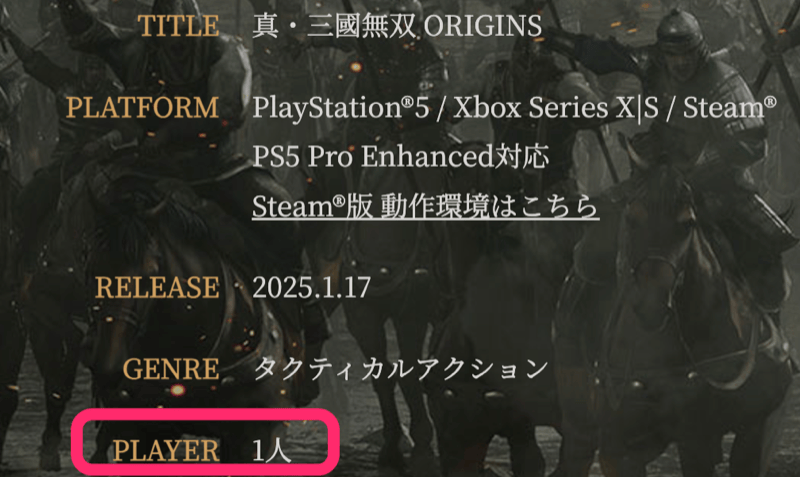Click the Steam platform name text
The image size is (800, 477).
(730, 108)
